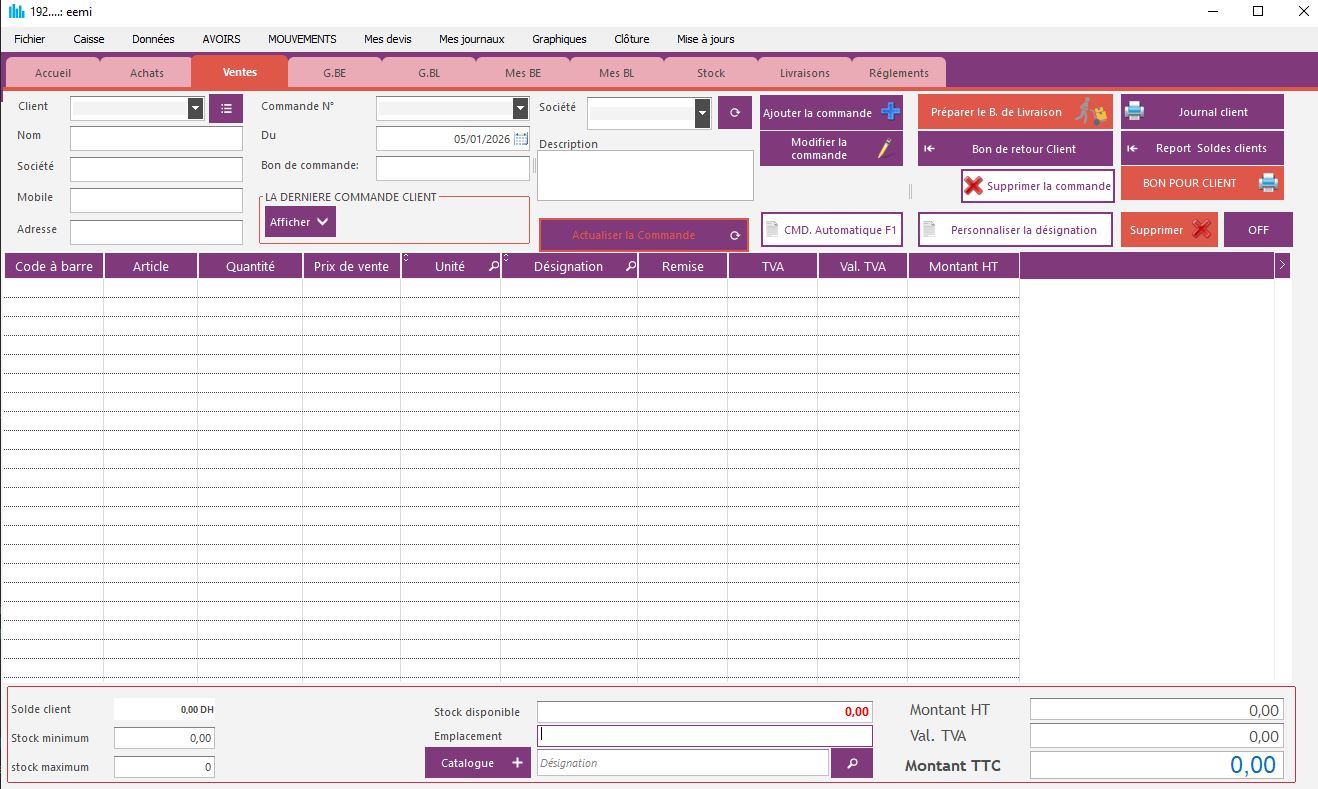1318x789 pixels.
Task: Expand the Client dropdown list
Action: [x=196, y=108]
